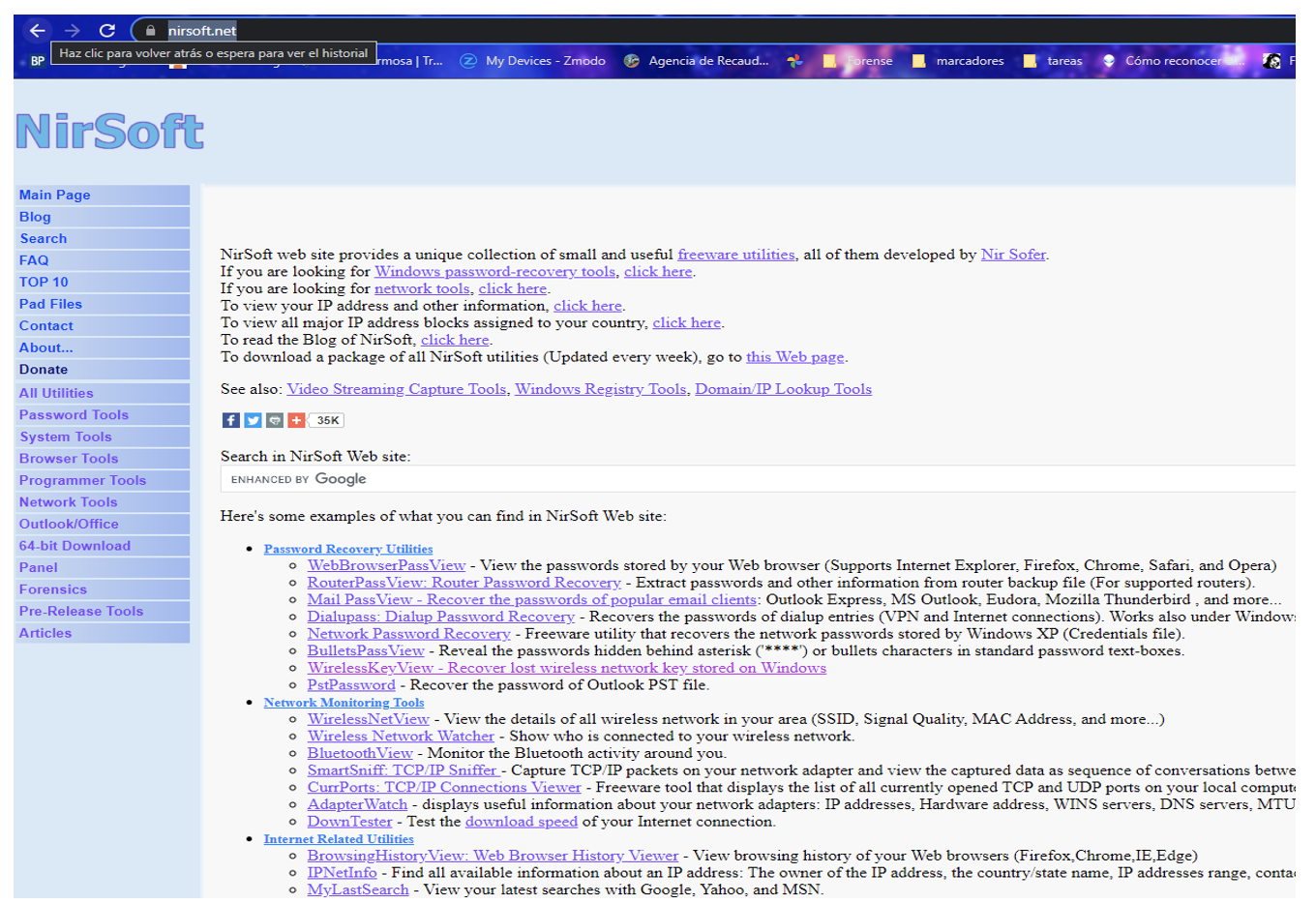
Task: View site info via the padlock icon
Action: pos(150,30)
